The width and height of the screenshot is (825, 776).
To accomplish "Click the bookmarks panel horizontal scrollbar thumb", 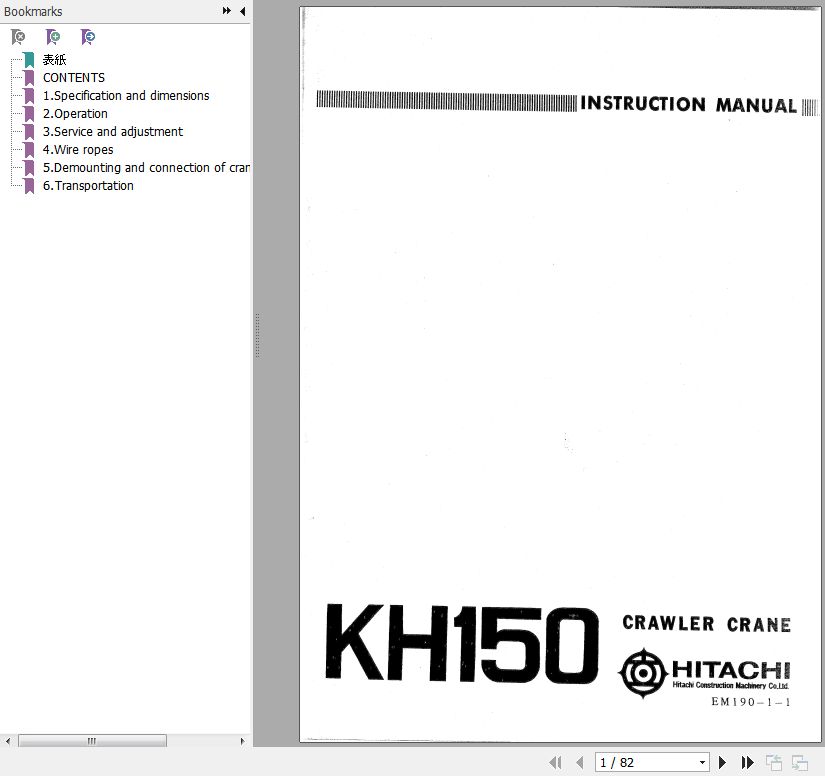I will coord(92,741).
